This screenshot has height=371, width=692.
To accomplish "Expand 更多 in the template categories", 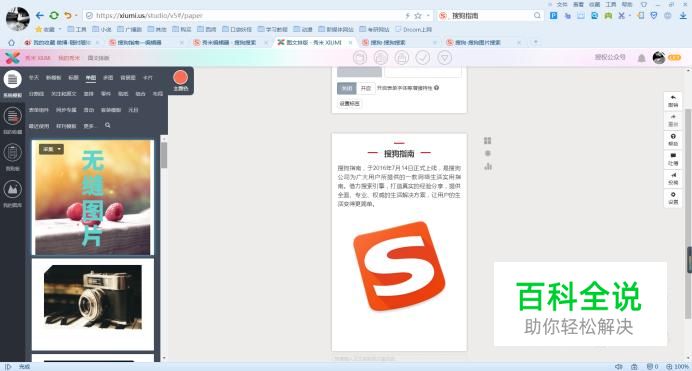I will pyautogui.click(x=89, y=126).
